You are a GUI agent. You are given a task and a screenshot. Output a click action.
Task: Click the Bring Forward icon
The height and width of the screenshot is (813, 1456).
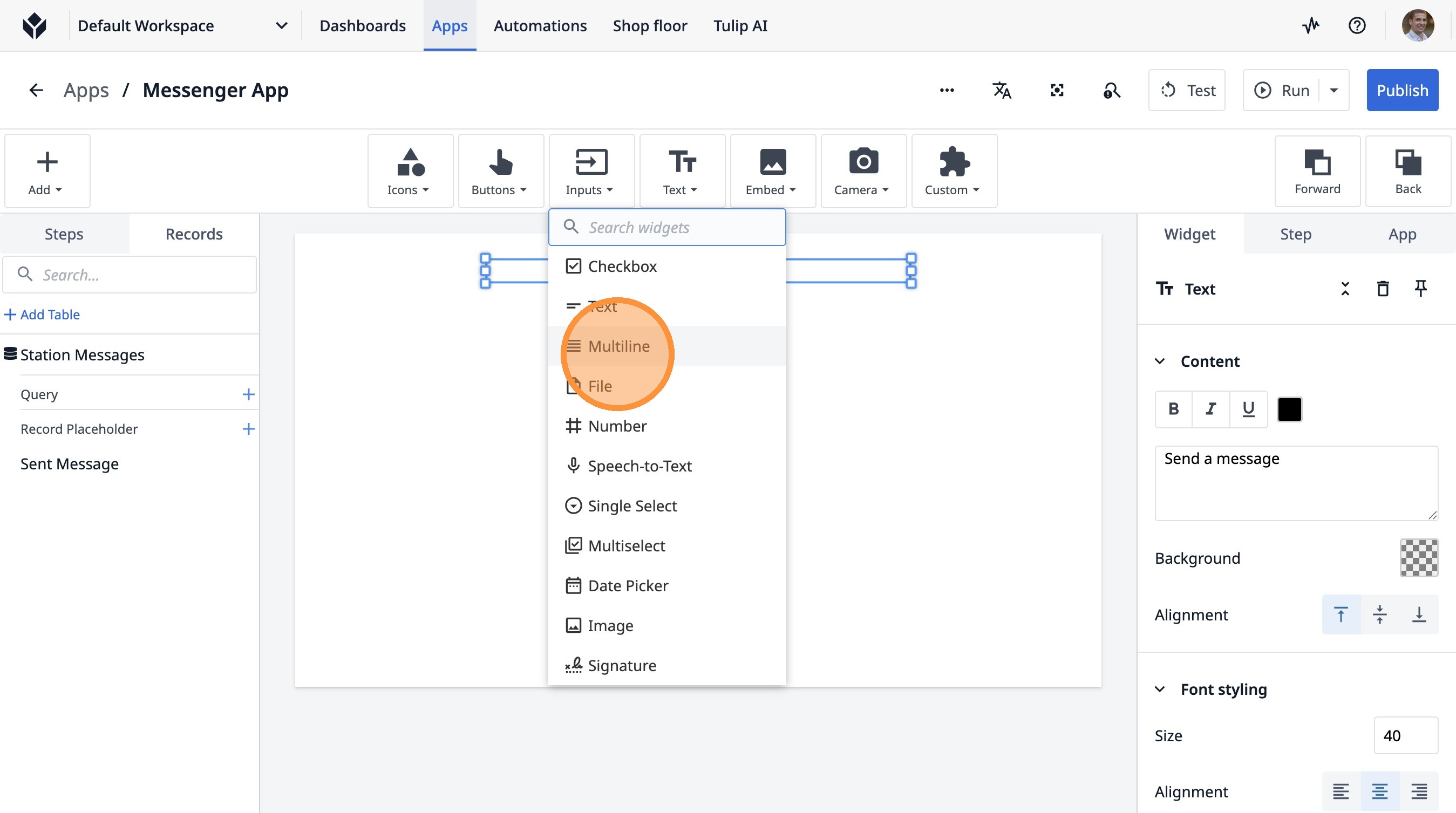point(1317,171)
